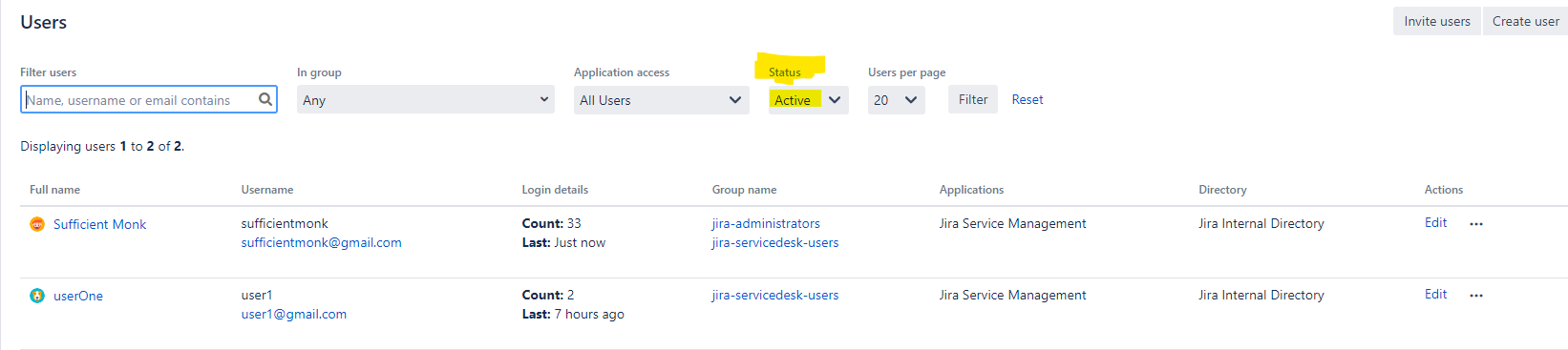Click the Directory column header
Image resolution: width=1568 pixels, height=350 pixels.
coord(1223,190)
